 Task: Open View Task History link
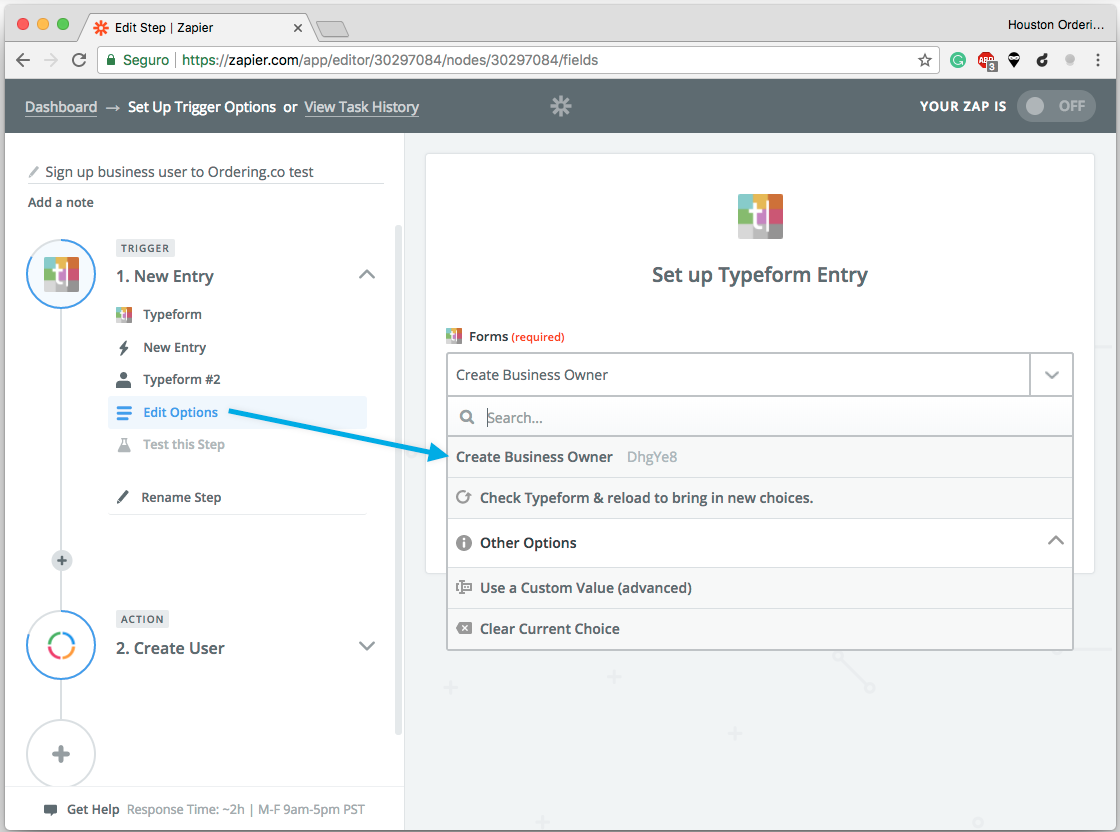coord(361,107)
